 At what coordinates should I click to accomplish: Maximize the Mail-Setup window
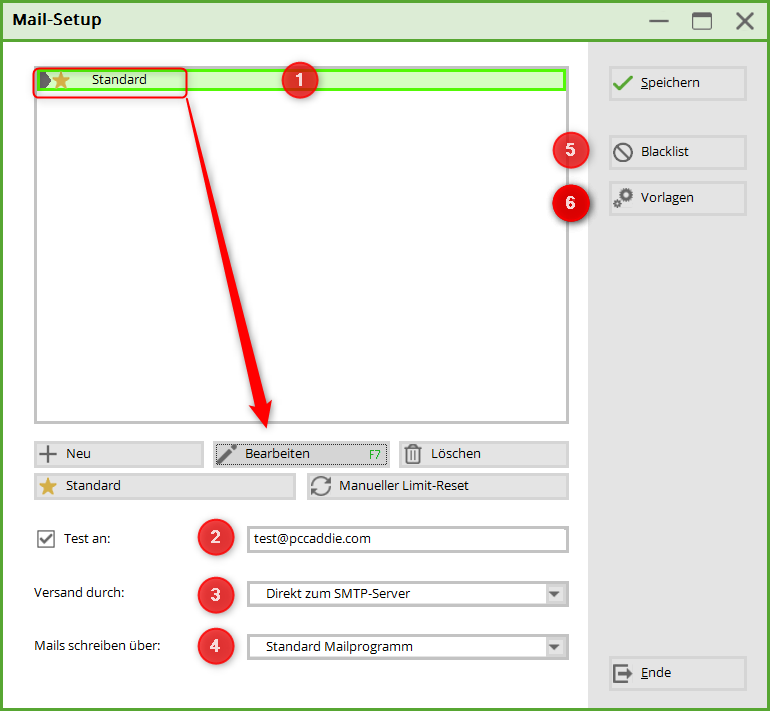(702, 21)
